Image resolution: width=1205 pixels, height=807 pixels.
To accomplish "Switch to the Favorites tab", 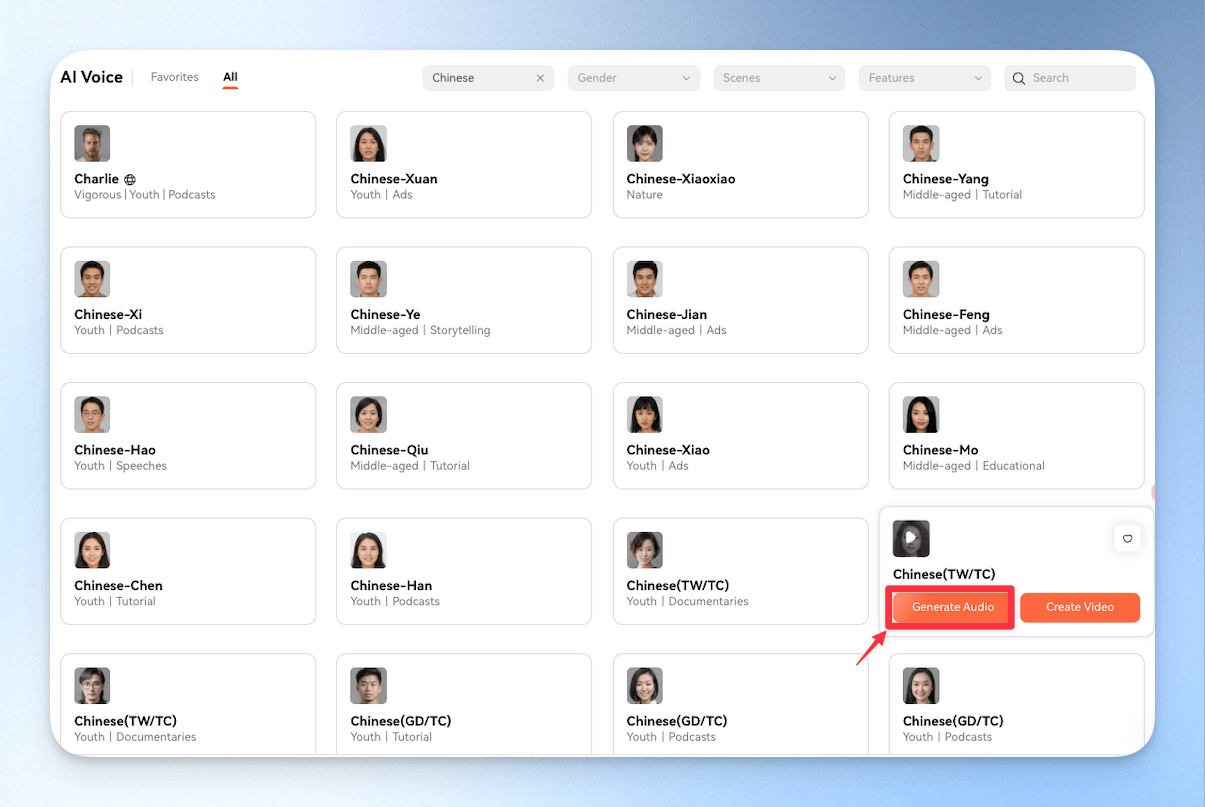I will click(x=175, y=77).
